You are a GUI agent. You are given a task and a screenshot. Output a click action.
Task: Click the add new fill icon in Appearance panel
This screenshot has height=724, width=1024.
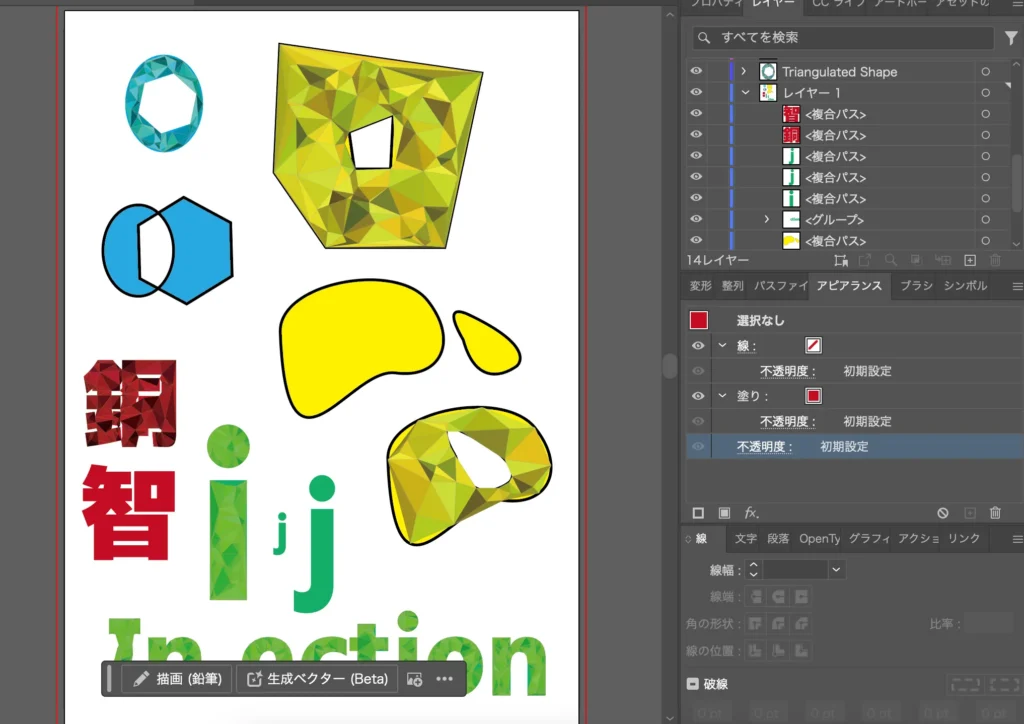[724, 513]
